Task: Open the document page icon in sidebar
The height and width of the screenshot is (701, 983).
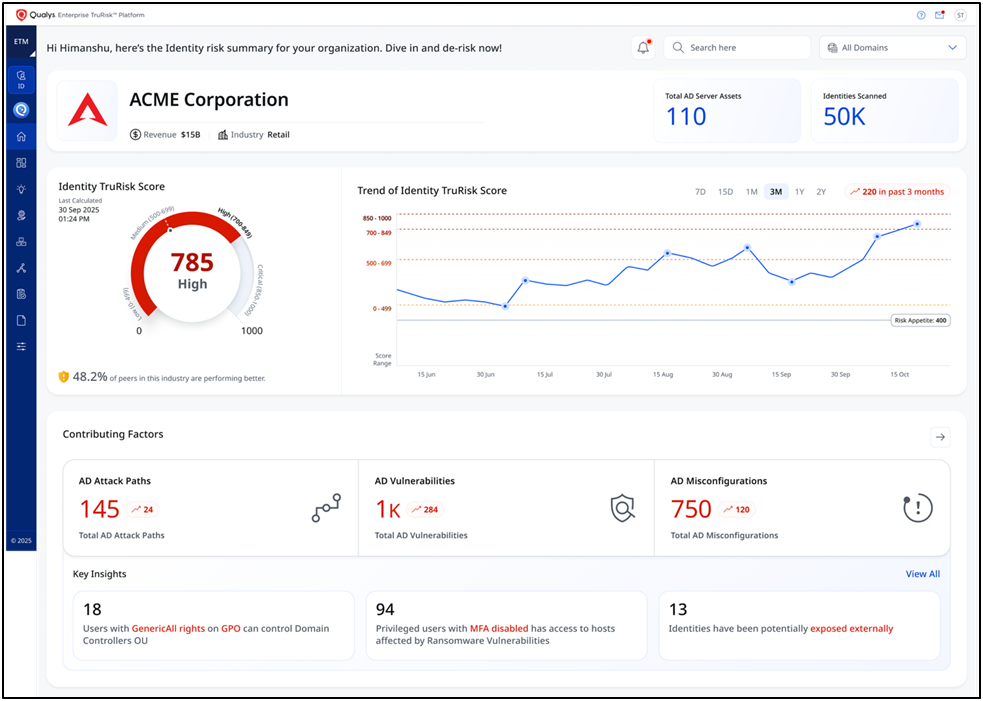Action: (21, 320)
